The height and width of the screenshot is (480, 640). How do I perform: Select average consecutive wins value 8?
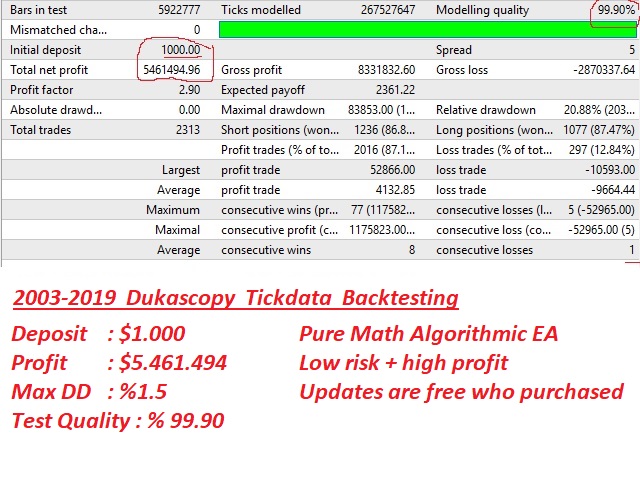click(x=412, y=250)
